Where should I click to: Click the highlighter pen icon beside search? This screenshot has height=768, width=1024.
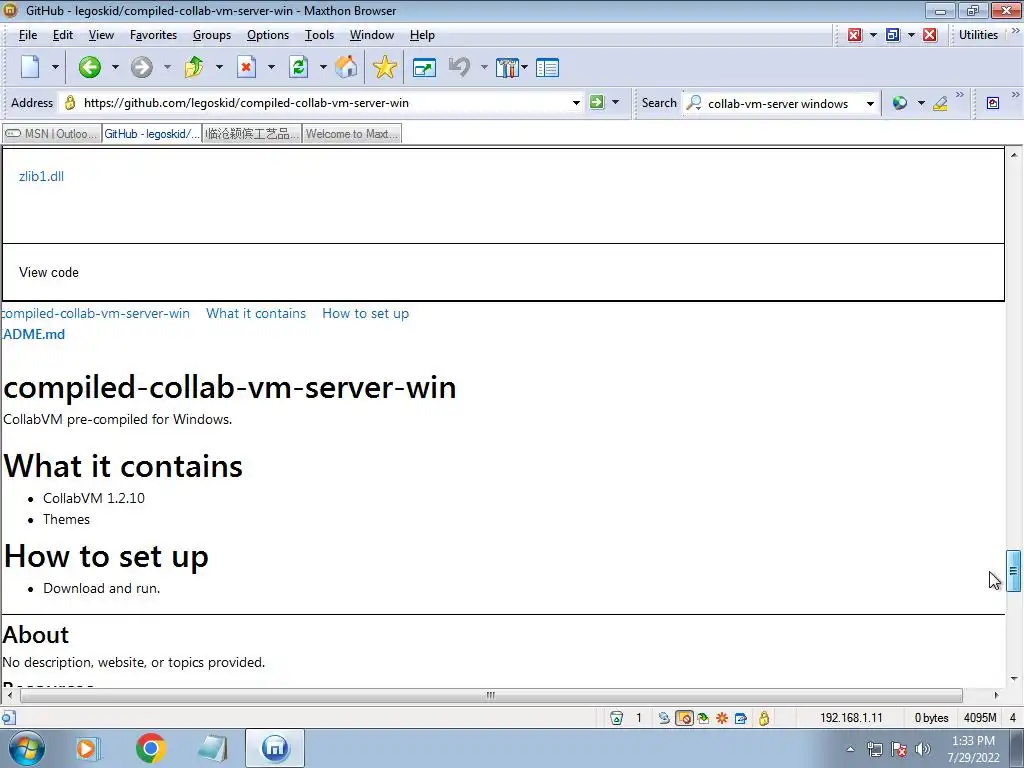940,103
